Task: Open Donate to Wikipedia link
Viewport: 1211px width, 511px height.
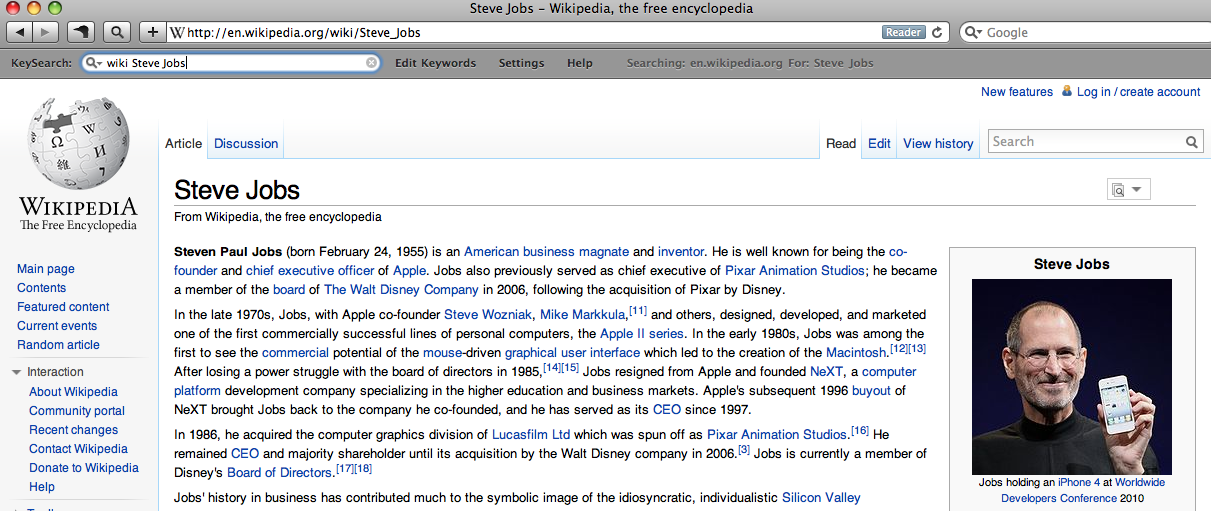Action: (x=84, y=468)
